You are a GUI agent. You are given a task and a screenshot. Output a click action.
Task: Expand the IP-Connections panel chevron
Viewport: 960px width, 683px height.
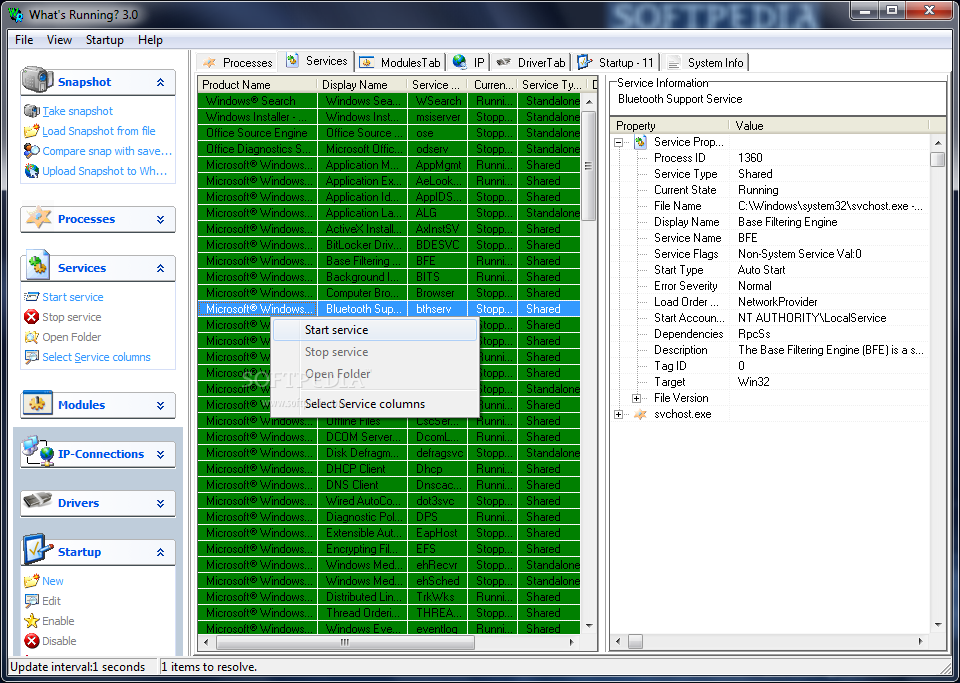pos(160,454)
